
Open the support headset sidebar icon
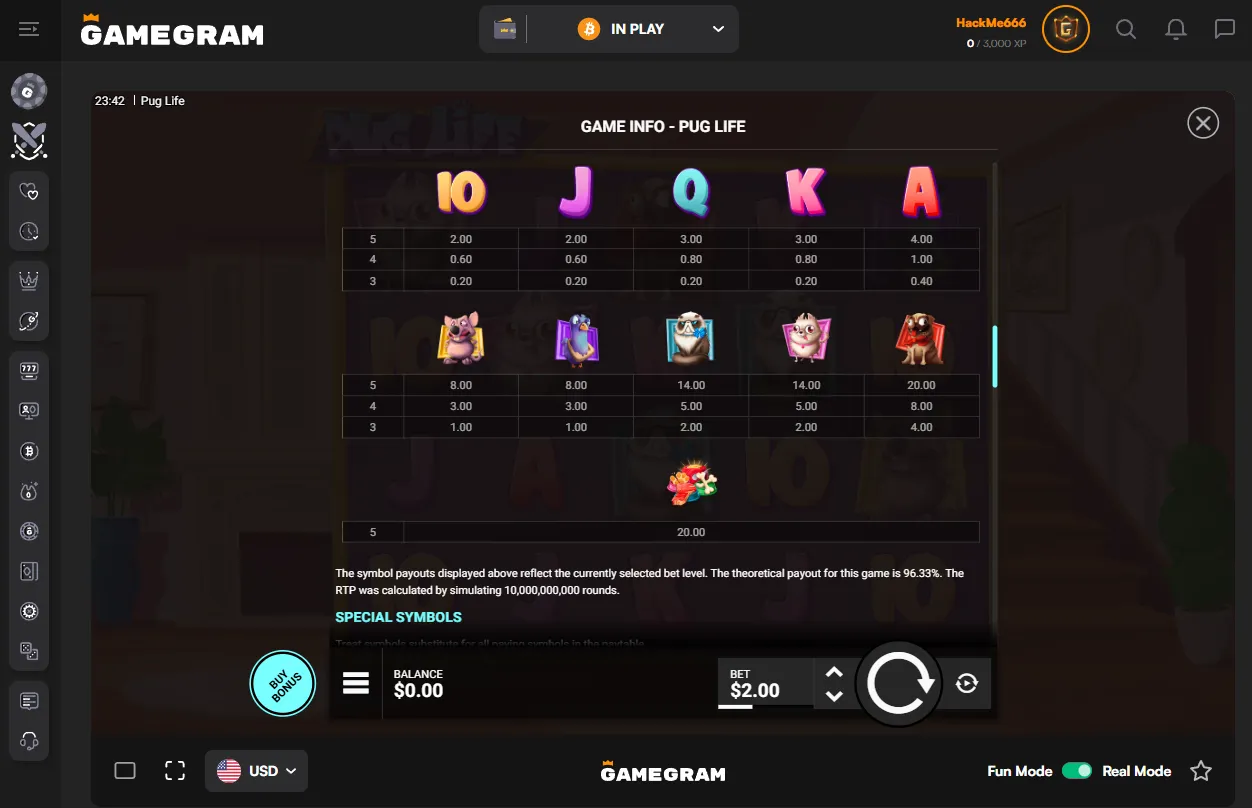[29, 741]
